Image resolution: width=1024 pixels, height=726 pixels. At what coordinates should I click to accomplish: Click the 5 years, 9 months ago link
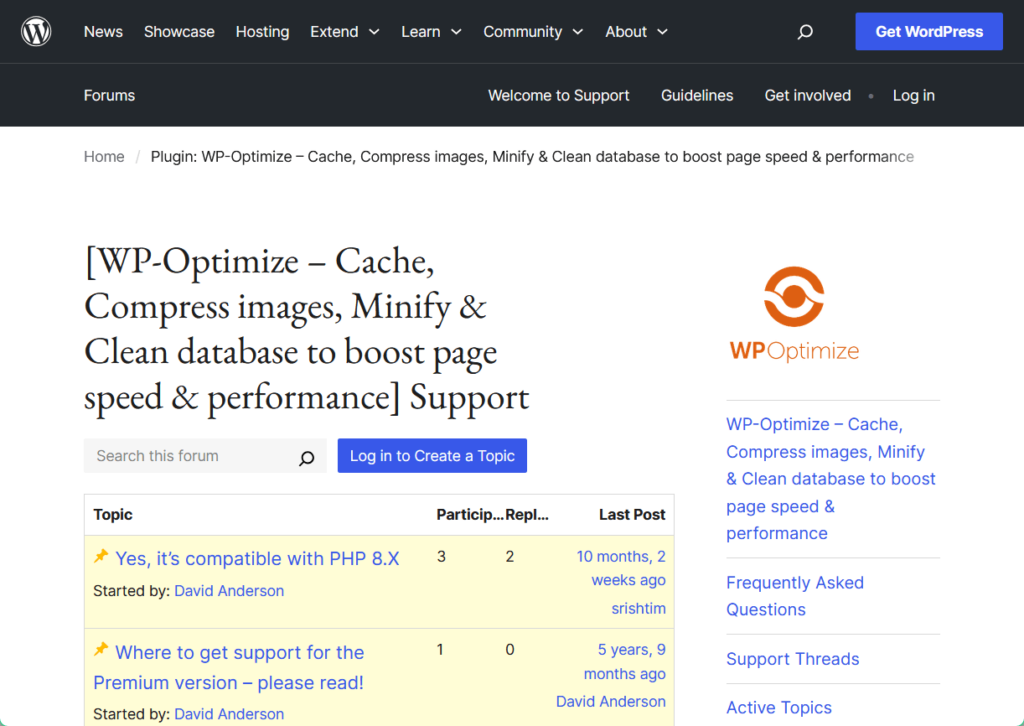click(x=625, y=661)
